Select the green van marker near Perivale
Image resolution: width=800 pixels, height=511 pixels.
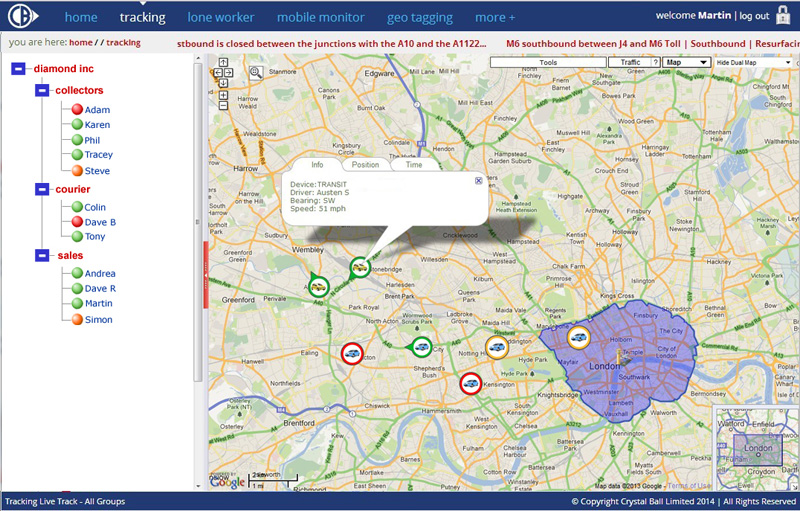pos(318,287)
